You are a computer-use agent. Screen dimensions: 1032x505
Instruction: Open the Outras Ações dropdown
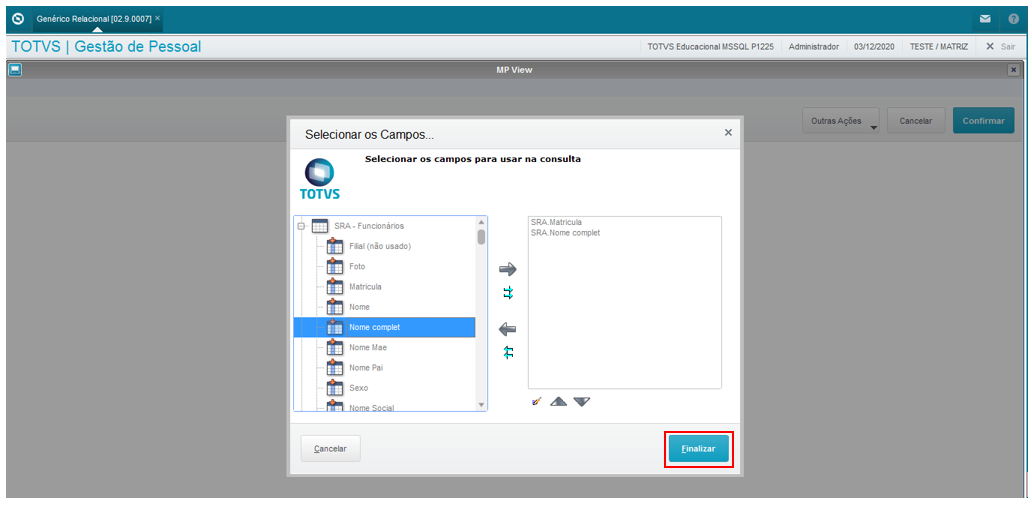841,121
